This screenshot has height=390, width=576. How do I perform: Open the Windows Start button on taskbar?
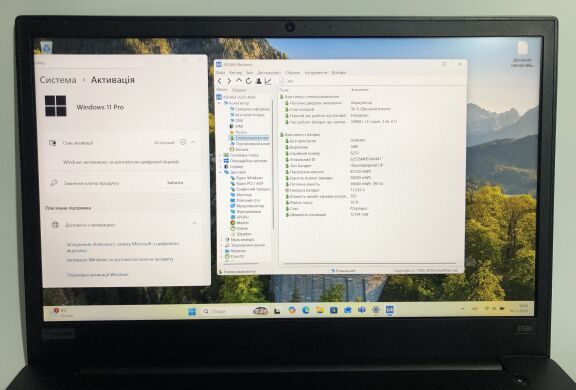[x=192, y=312]
